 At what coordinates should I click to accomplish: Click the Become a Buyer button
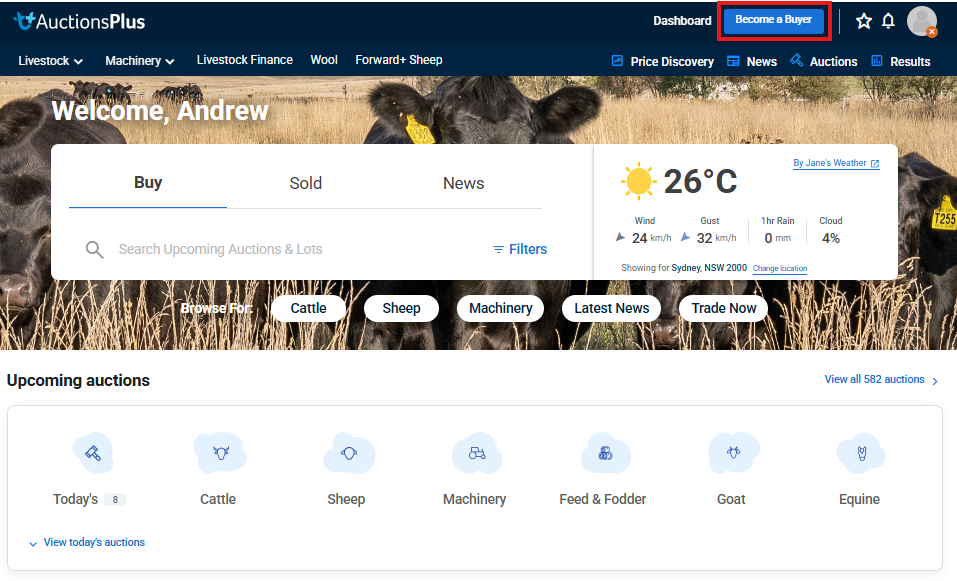[x=773, y=20]
